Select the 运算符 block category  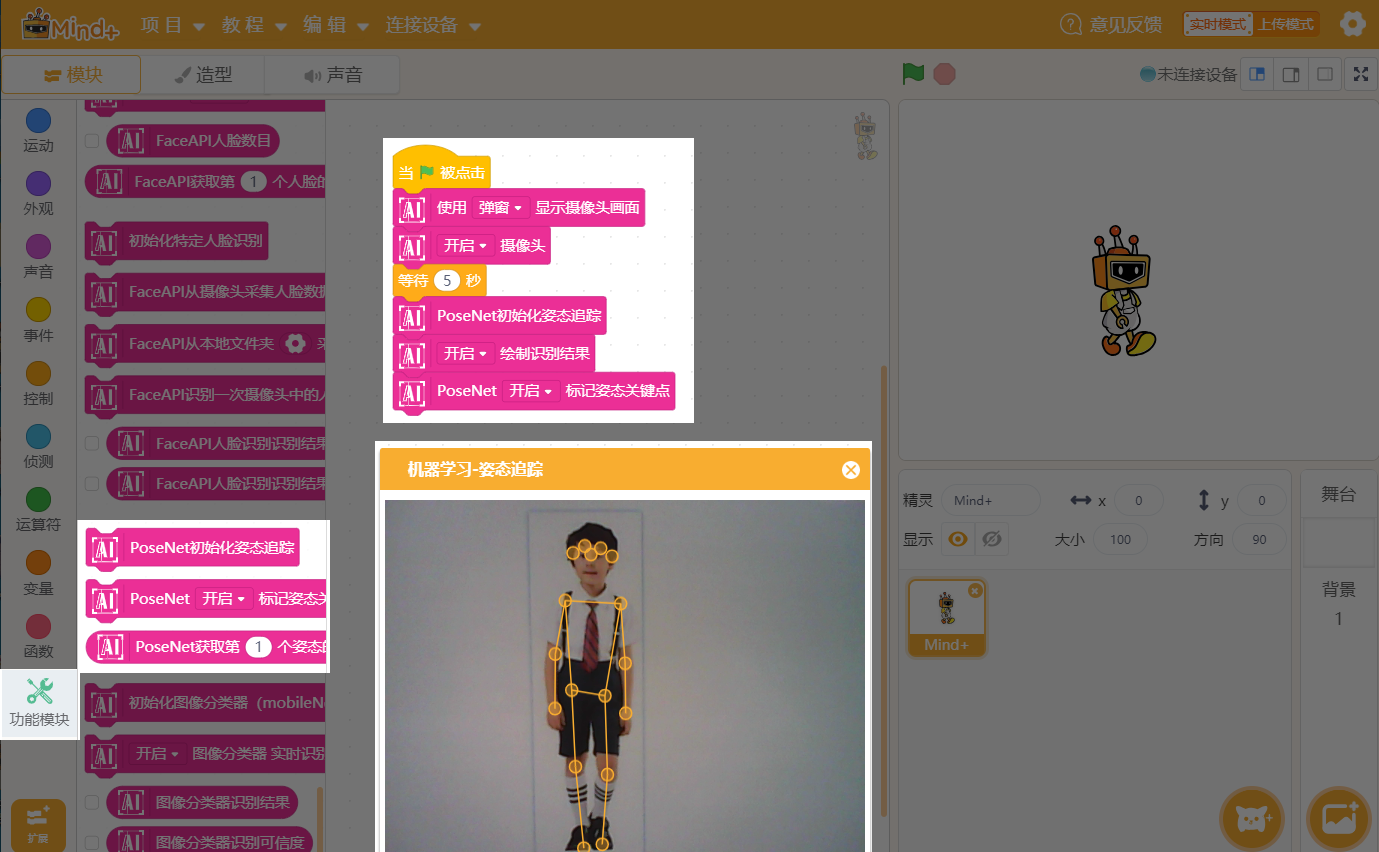coord(38,510)
